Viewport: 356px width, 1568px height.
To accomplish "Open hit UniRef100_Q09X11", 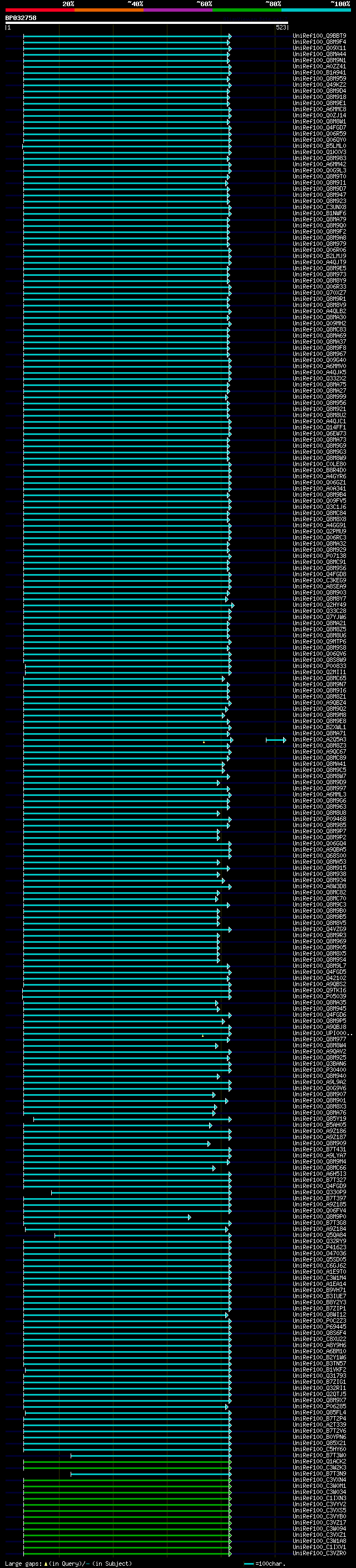I will coord(319,48).
